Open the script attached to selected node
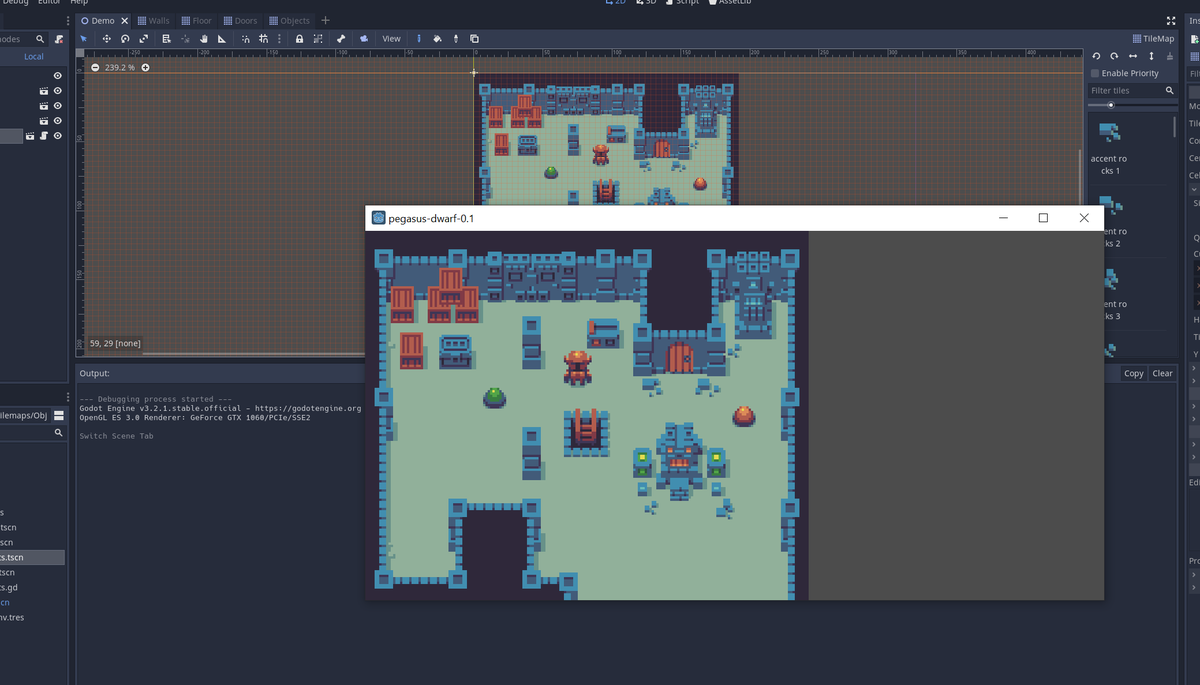The height and width of the screenshot is (685, 1200). tap(43, 136)
